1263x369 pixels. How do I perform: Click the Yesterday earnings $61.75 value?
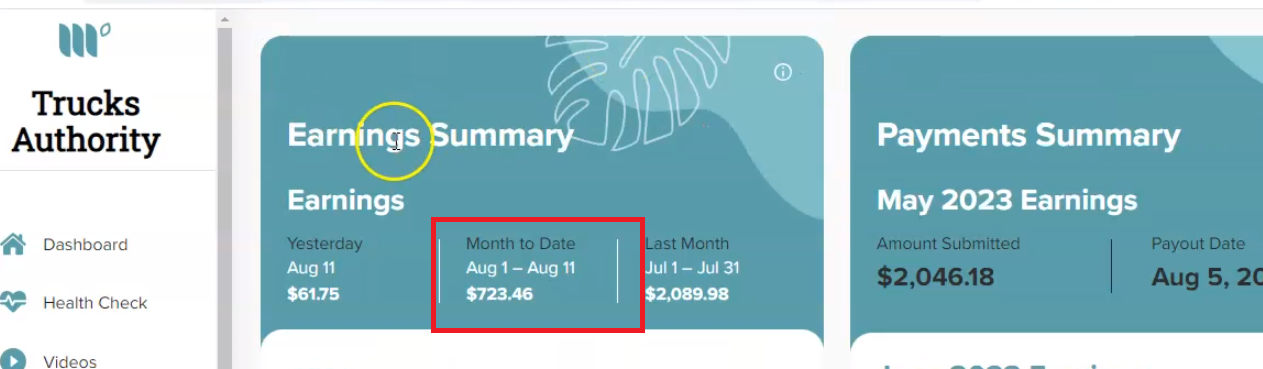click(x=313, y=294)
